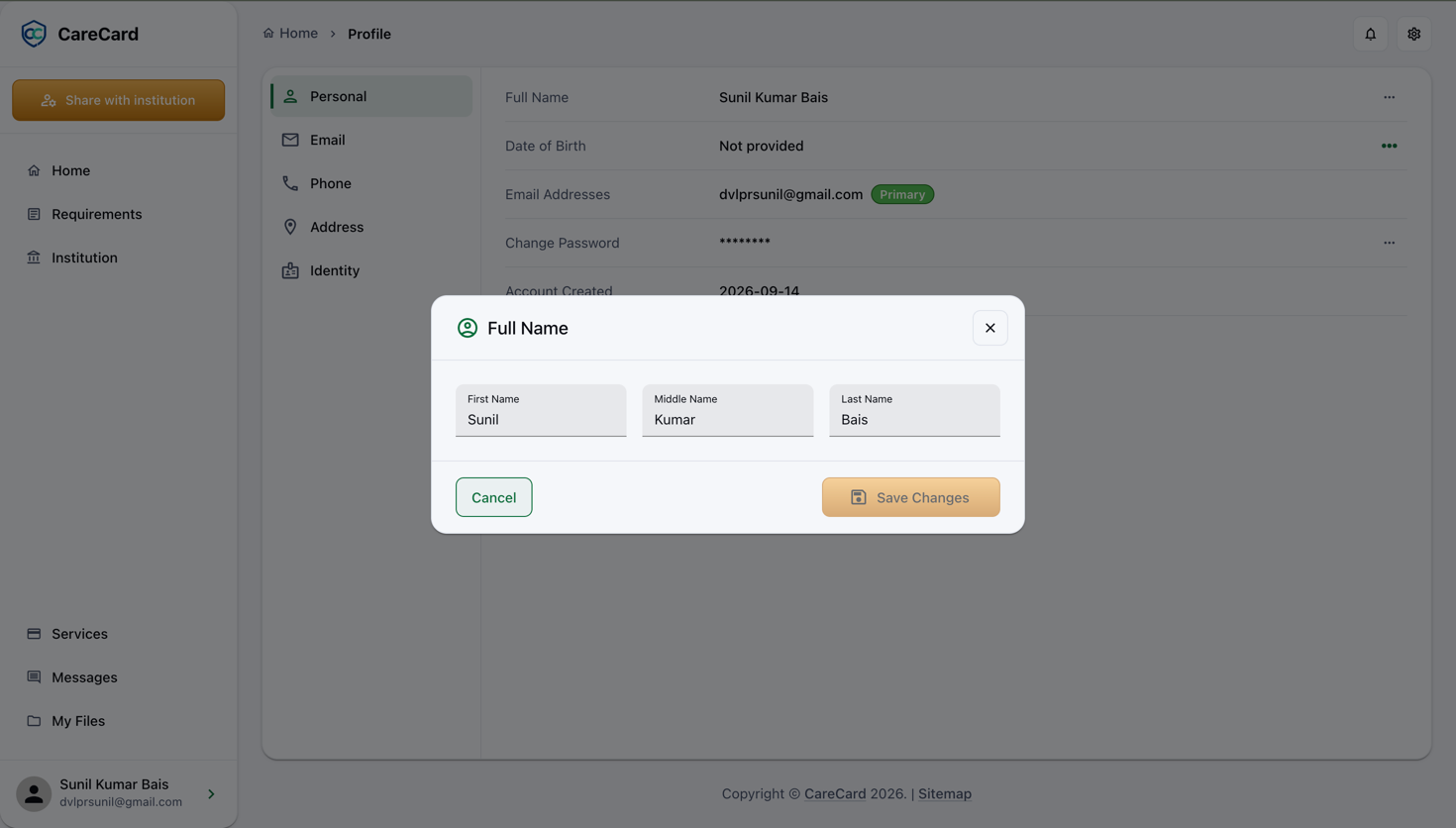The image size is (1456, 828).
Task: Select the Phone profile tab
Action: (x=371, y=183)
